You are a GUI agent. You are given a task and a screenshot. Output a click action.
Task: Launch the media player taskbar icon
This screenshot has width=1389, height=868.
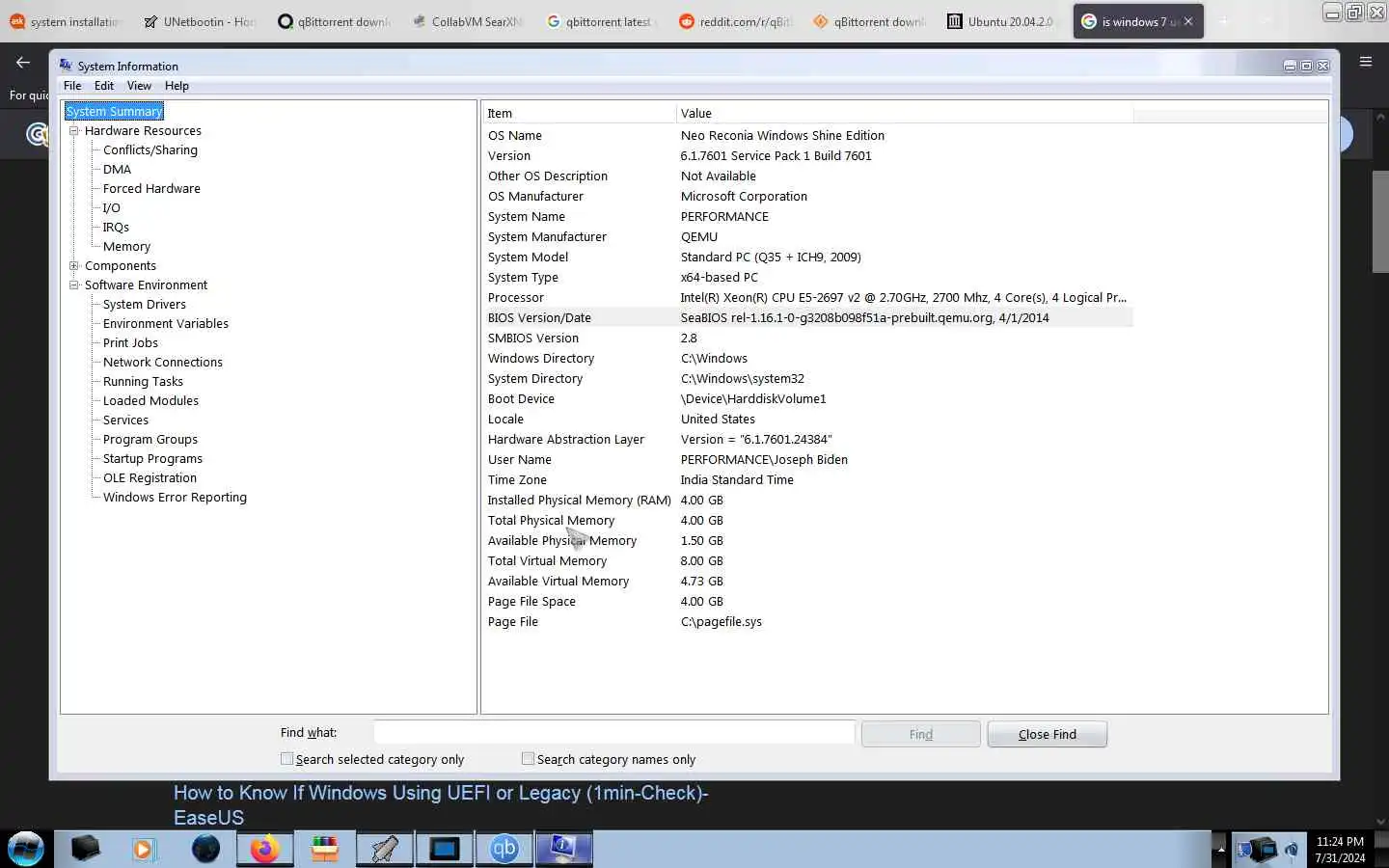click(144, 849)
